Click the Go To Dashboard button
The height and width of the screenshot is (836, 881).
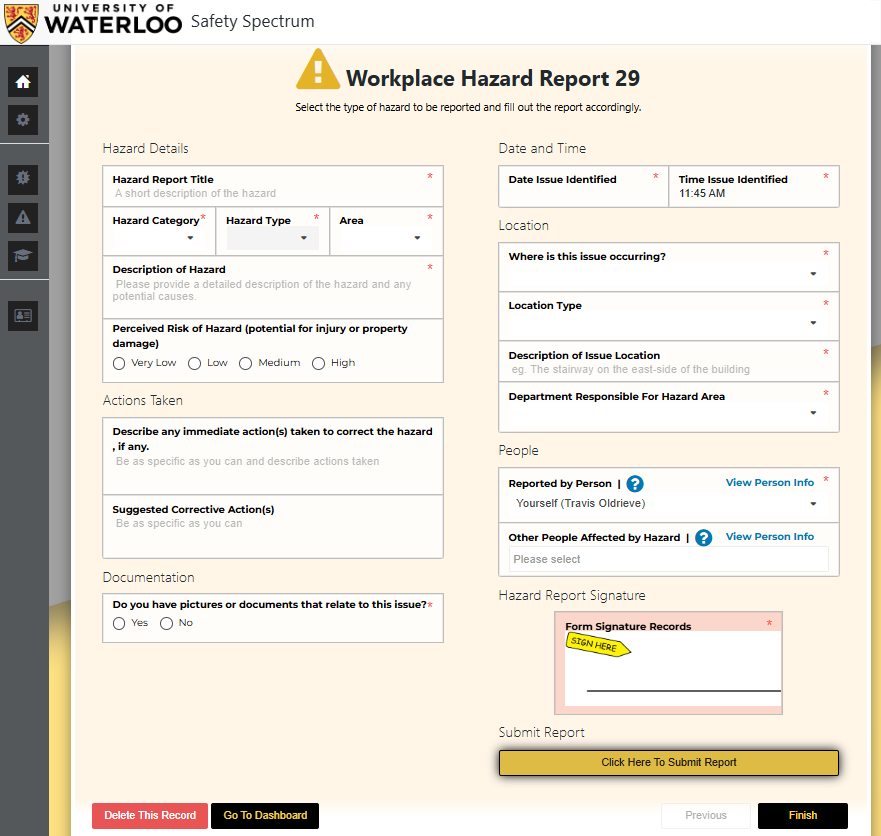(x=265, y=816)
